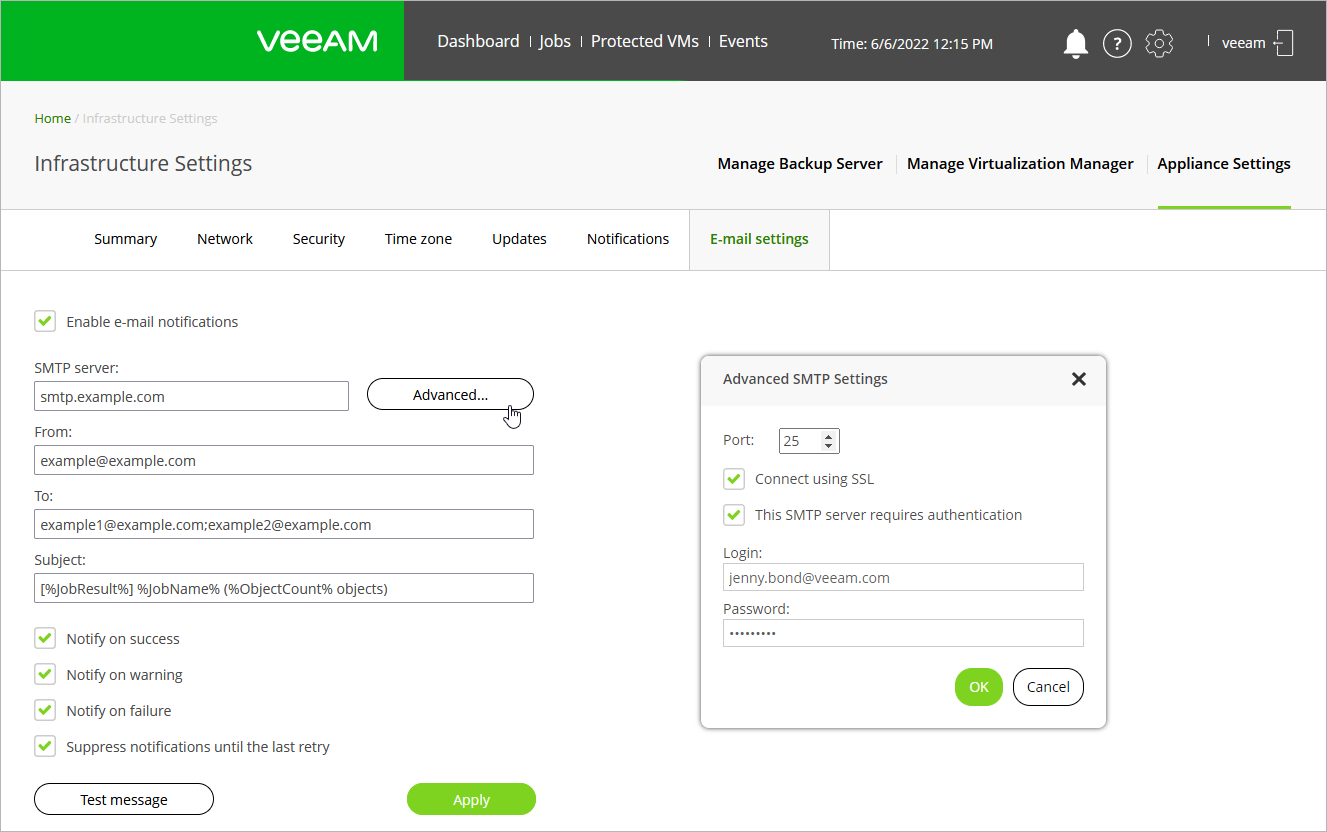Click the SMTP server input field
Image resolution: width=1327 pixels, height=832 pixels.
coord(192,396)
